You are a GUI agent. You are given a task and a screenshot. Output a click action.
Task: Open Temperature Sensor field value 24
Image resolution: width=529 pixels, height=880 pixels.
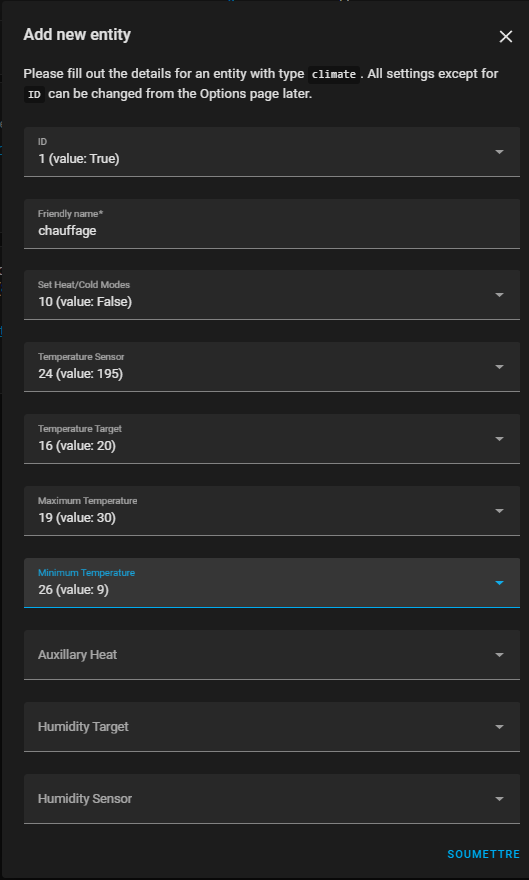pyautogui.click(x=272, y=366)
